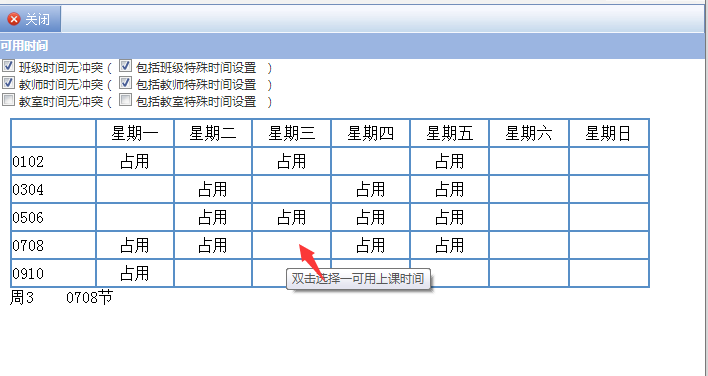Click the red close icon beside 关闭
Screen dimensions: 708x376
pyautogui.click(x=14, y=19)
